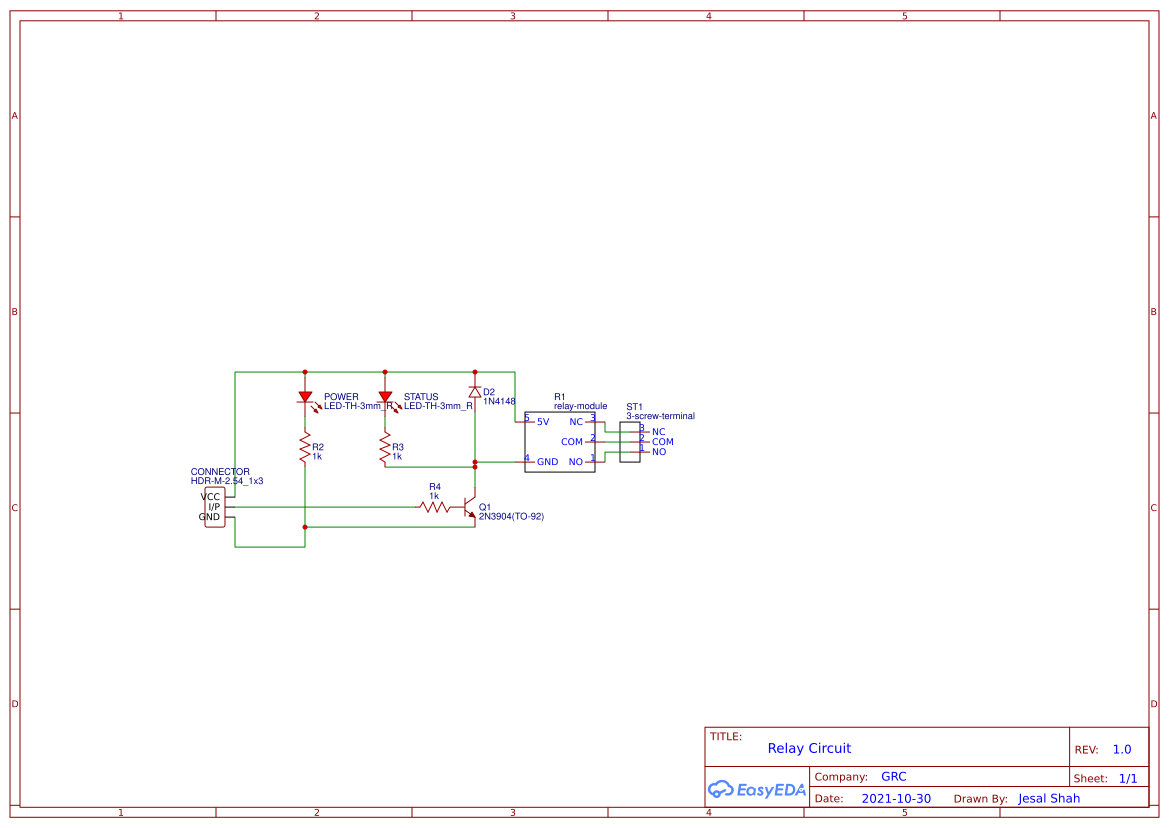
Task: Click the REV 1.0 field
Action: (1121, 748)
